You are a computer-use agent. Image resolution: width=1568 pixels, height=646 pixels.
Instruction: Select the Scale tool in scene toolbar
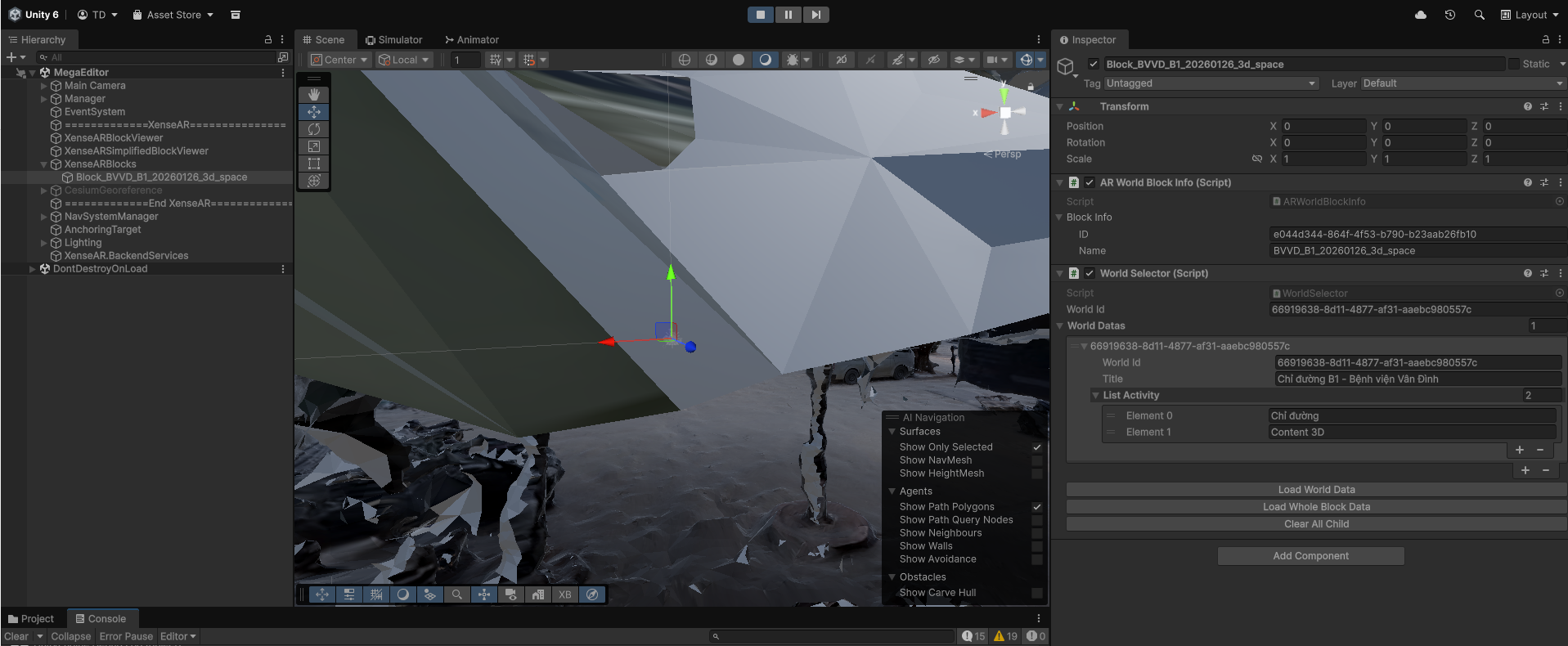tap(314, 146)
